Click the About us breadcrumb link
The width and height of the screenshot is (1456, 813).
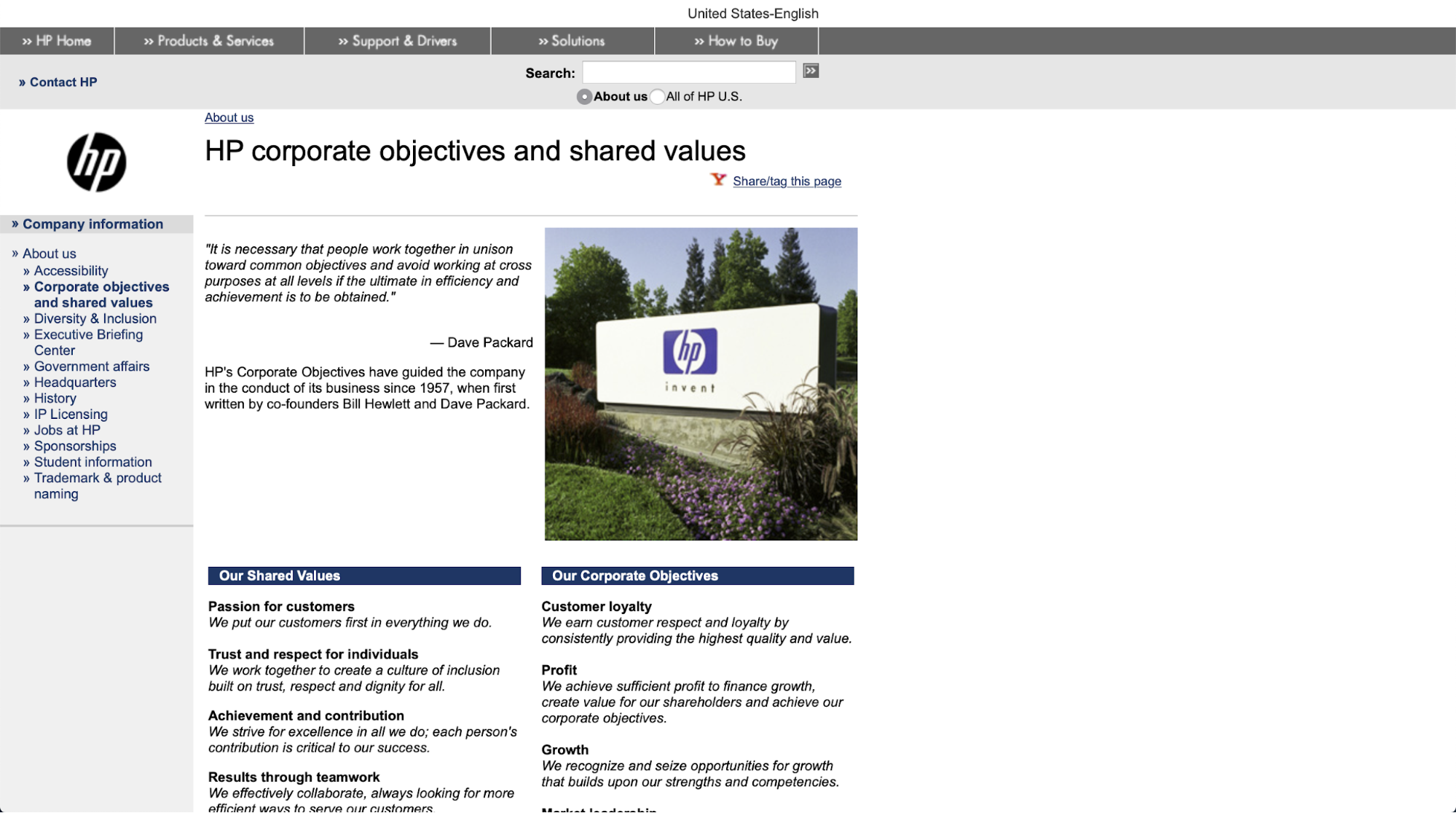pos(229,117)
